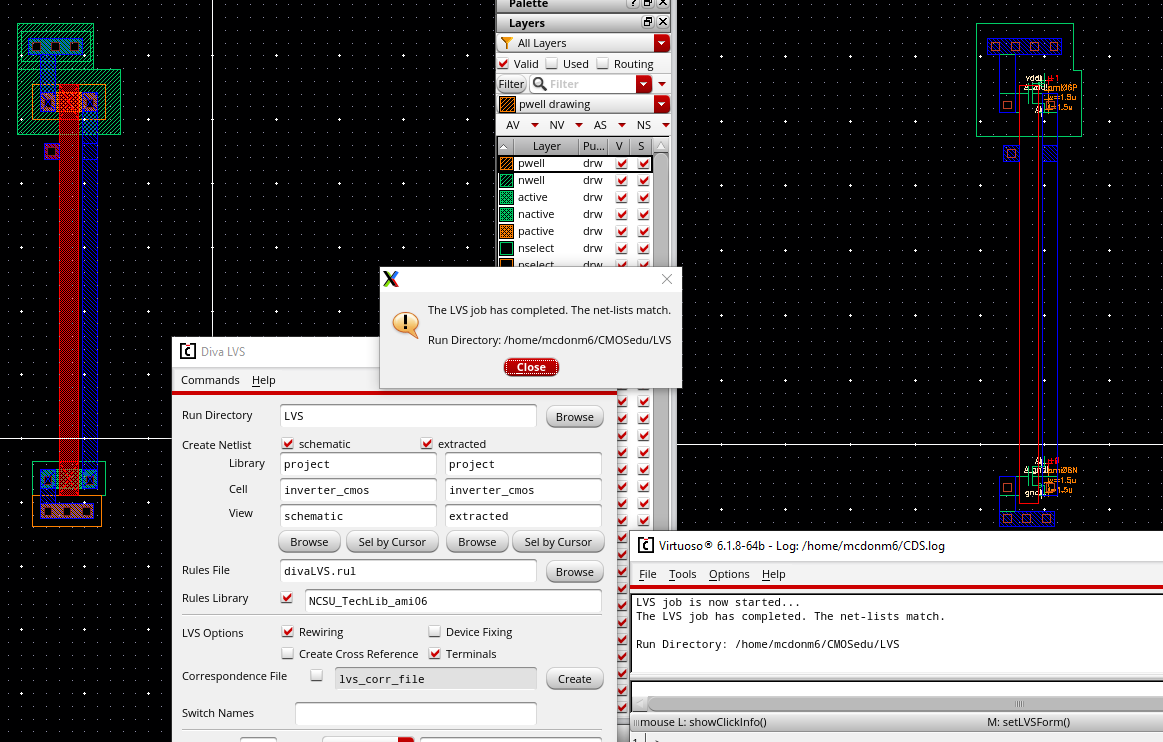Viewport: 1163px width, 742px height.
Task: Open the Filter history dropdown arrow
Action: (644, 84)
